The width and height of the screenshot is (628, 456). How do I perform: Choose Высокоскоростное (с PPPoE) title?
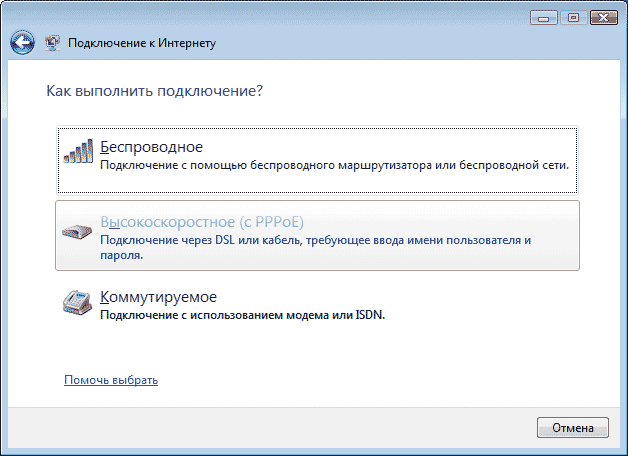[x=201, y=222]
